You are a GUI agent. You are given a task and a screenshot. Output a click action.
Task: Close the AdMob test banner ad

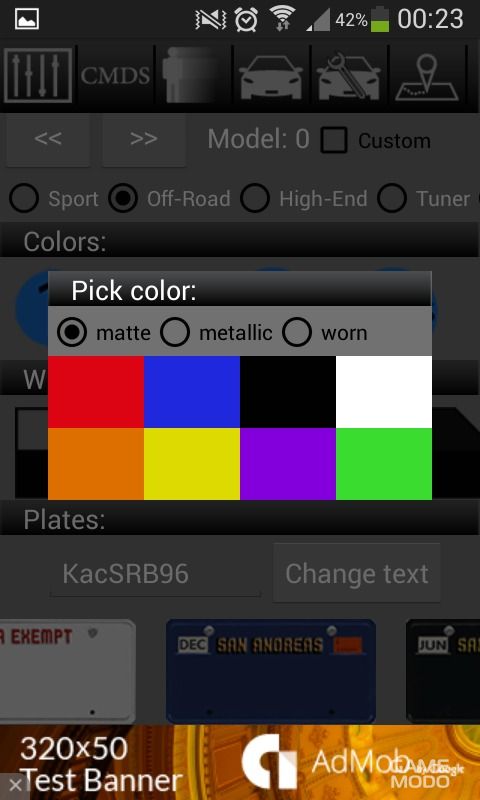click(15, 785)
